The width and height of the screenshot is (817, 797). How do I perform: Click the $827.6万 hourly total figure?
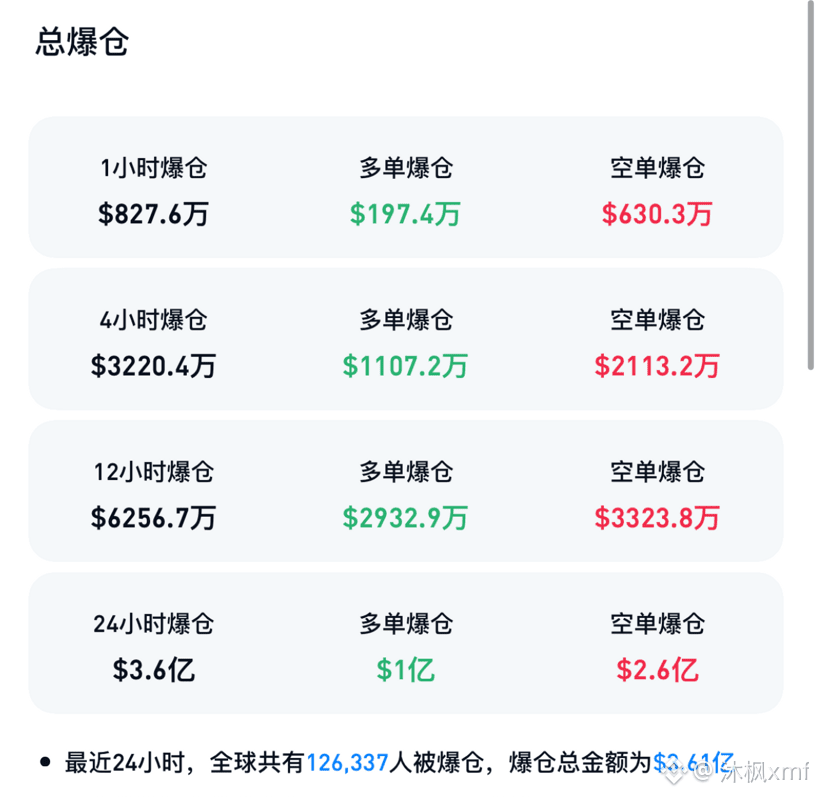[154, 212]
